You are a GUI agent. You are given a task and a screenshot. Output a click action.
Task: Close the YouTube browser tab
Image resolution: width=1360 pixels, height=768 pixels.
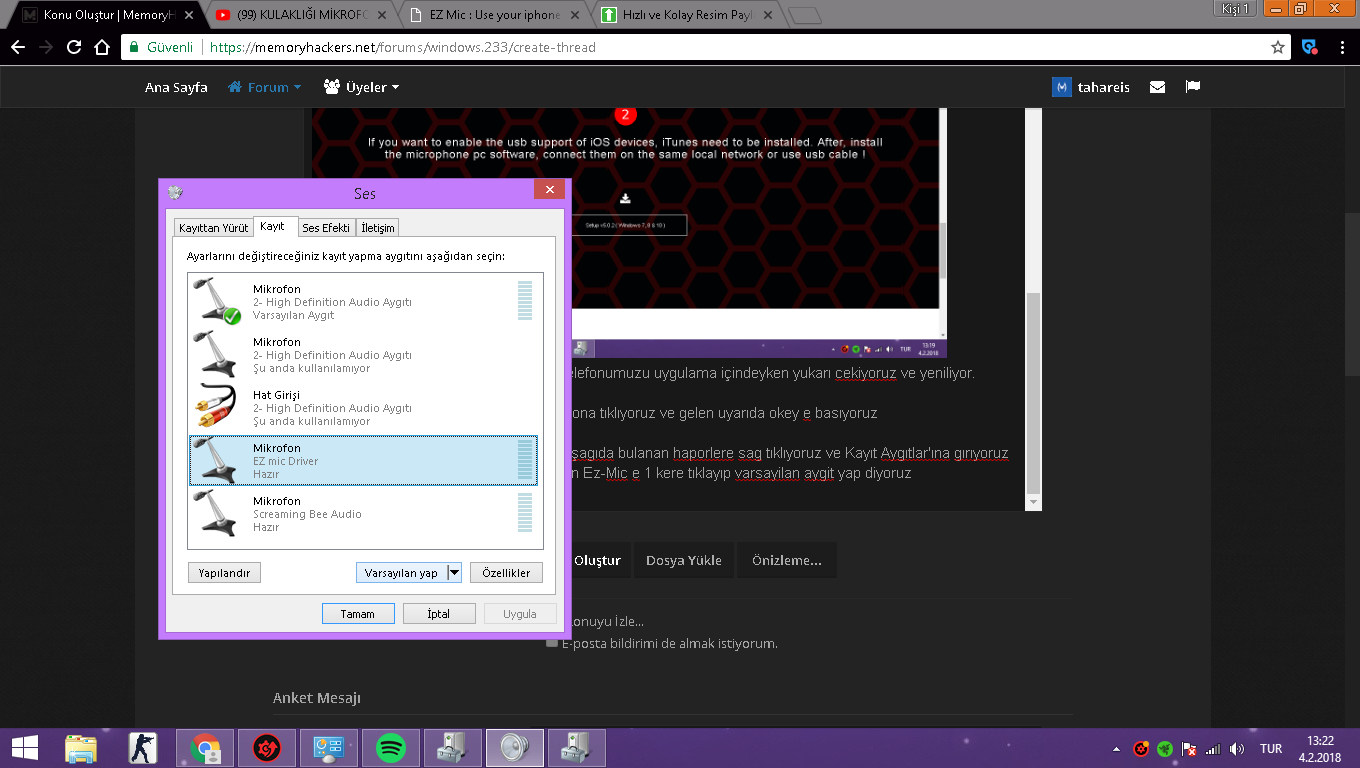[x=381, y=15]
